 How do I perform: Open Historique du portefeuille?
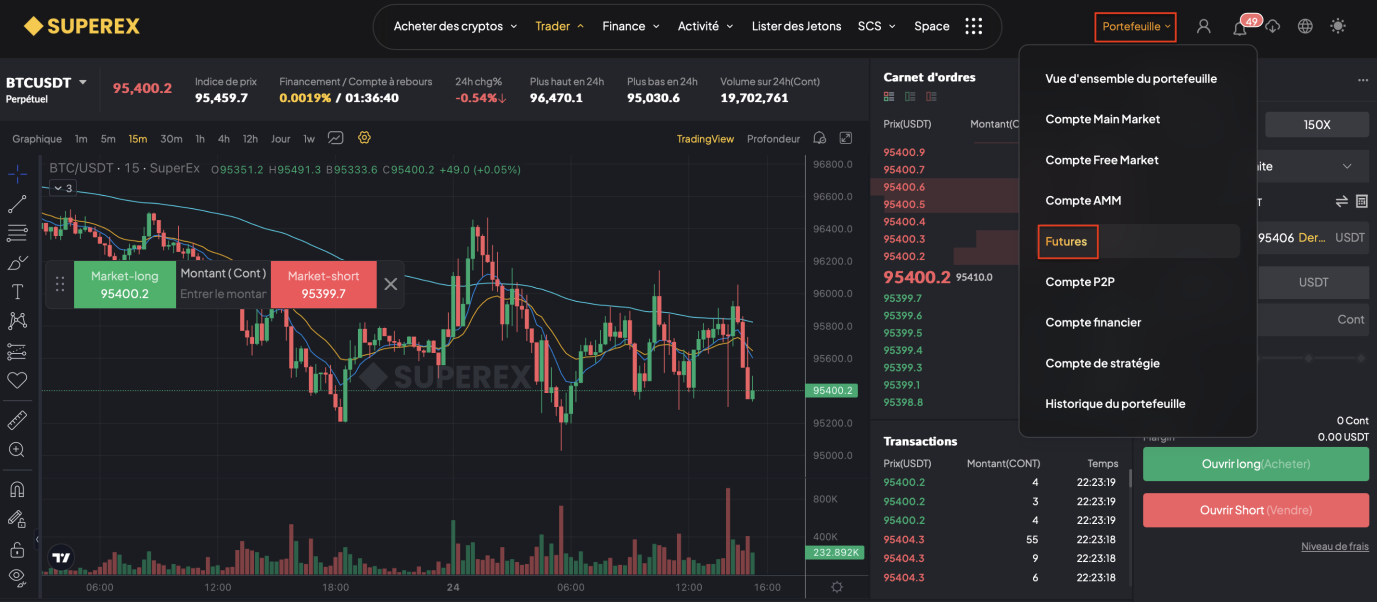(1115, 404)
